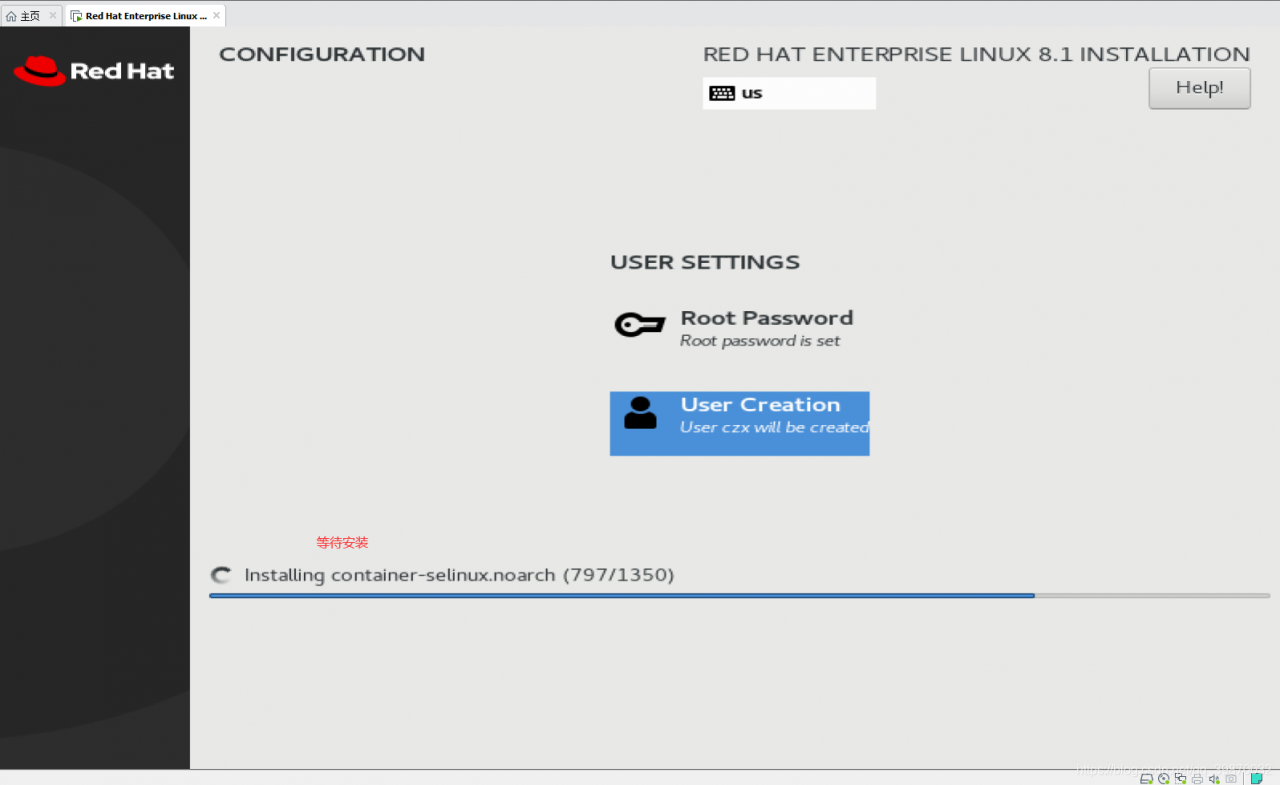This screenshot has height=785, width=1280.
Task: Click the keyboard layout icon
Action: point(721,93)
